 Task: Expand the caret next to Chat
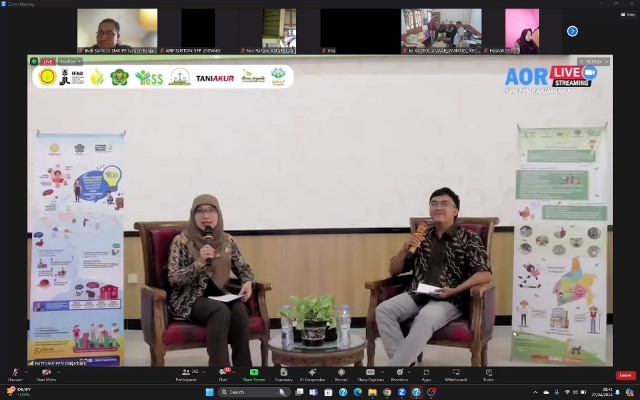click(x=235, y=372)
